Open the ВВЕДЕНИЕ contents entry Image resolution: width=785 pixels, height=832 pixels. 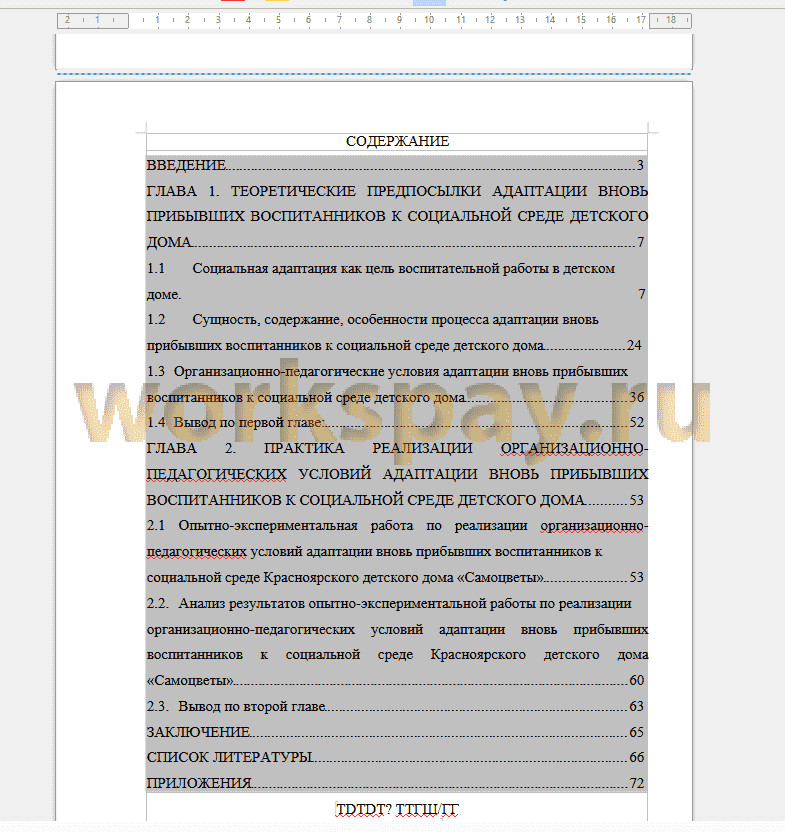tap(395, 165)
